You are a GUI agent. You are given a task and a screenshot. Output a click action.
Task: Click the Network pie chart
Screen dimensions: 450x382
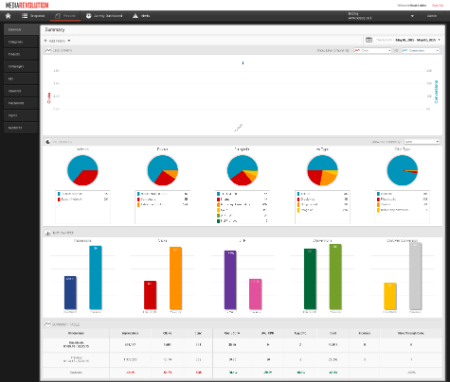point(83,170)
